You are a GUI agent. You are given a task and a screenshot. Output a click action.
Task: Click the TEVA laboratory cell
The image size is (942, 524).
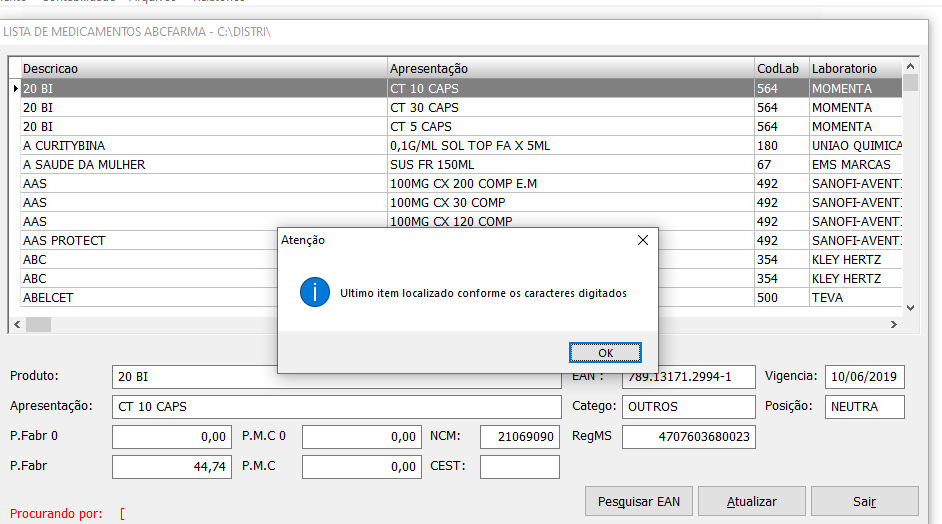tap(855, 298)
